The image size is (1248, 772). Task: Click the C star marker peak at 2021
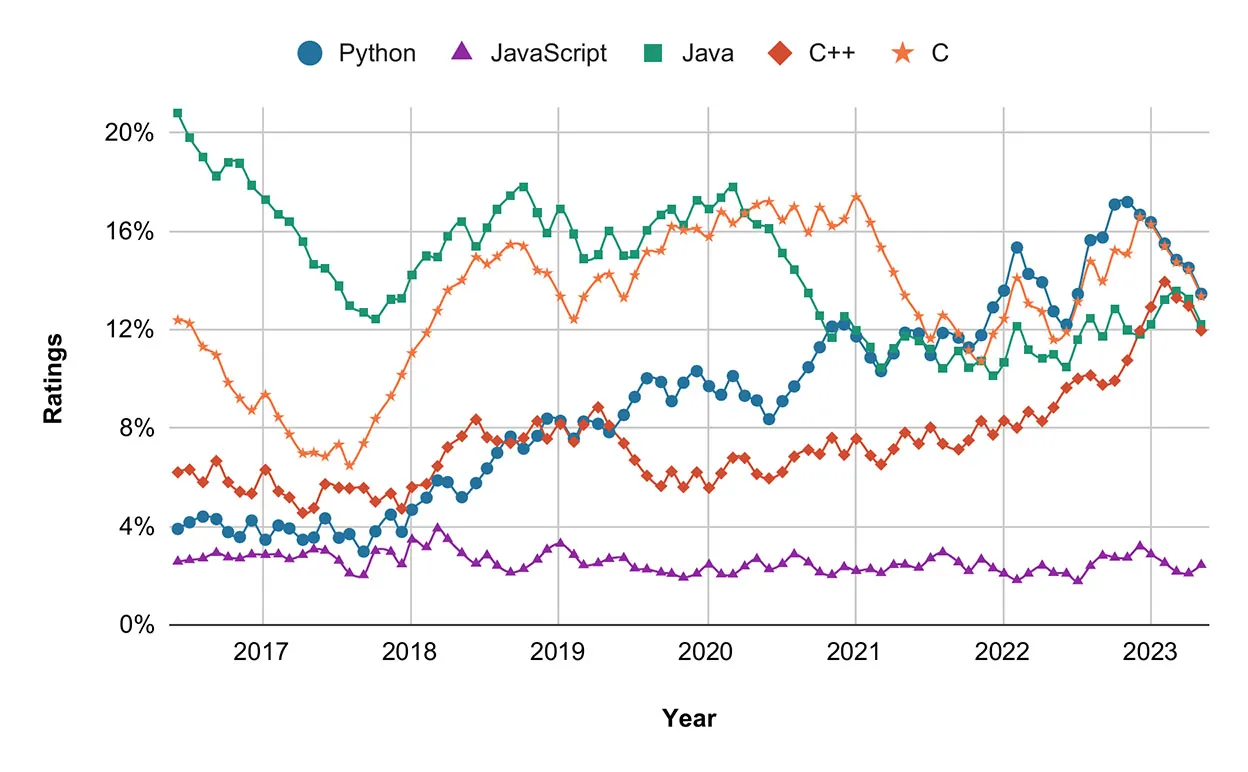[x=856, y=197]
